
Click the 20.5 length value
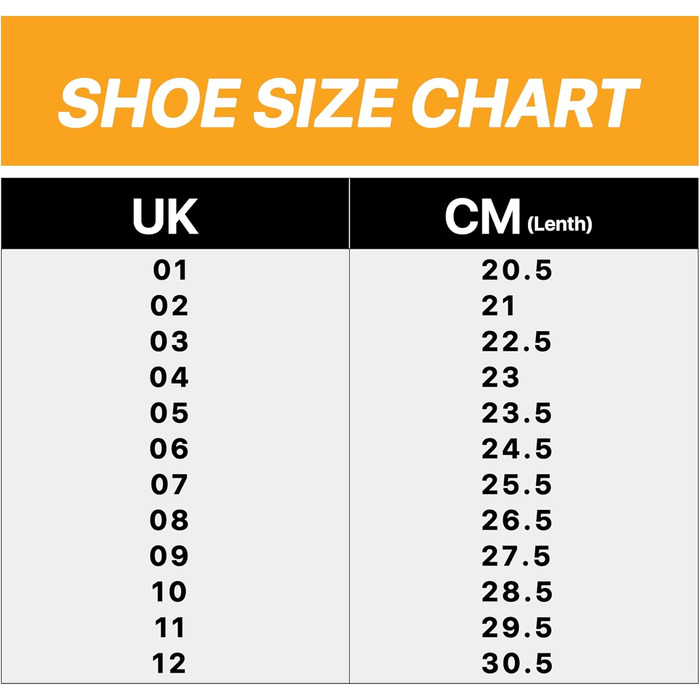(517, 270)
